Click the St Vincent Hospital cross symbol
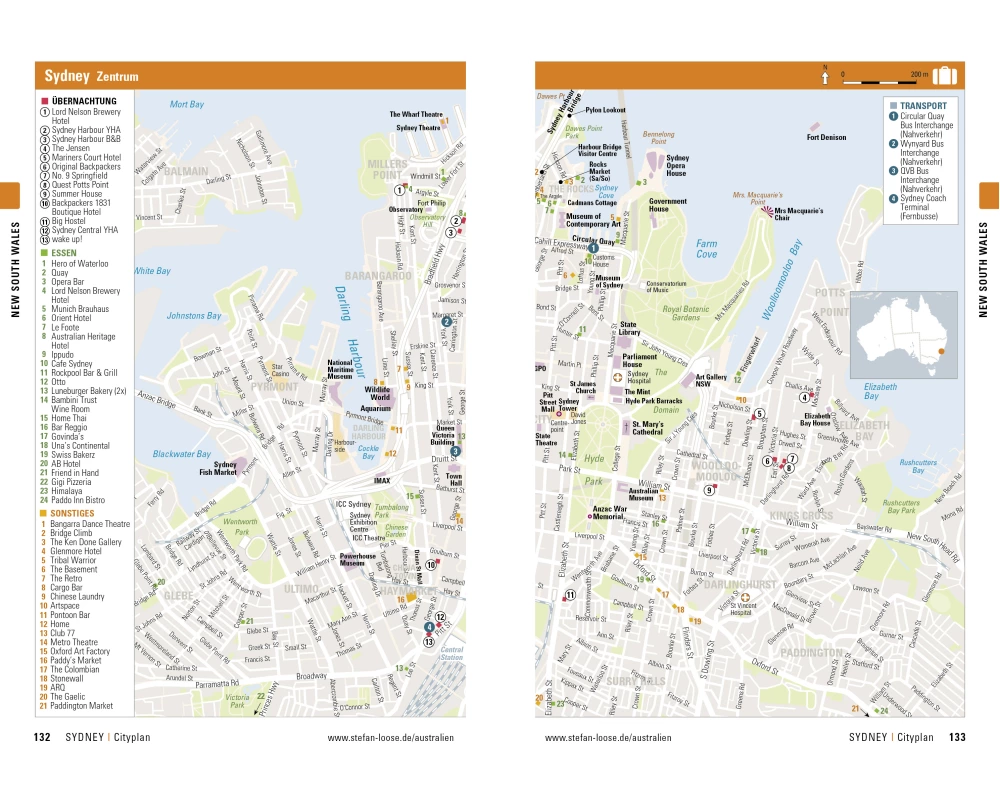The image size is (1000, 800). pos(744,597)
